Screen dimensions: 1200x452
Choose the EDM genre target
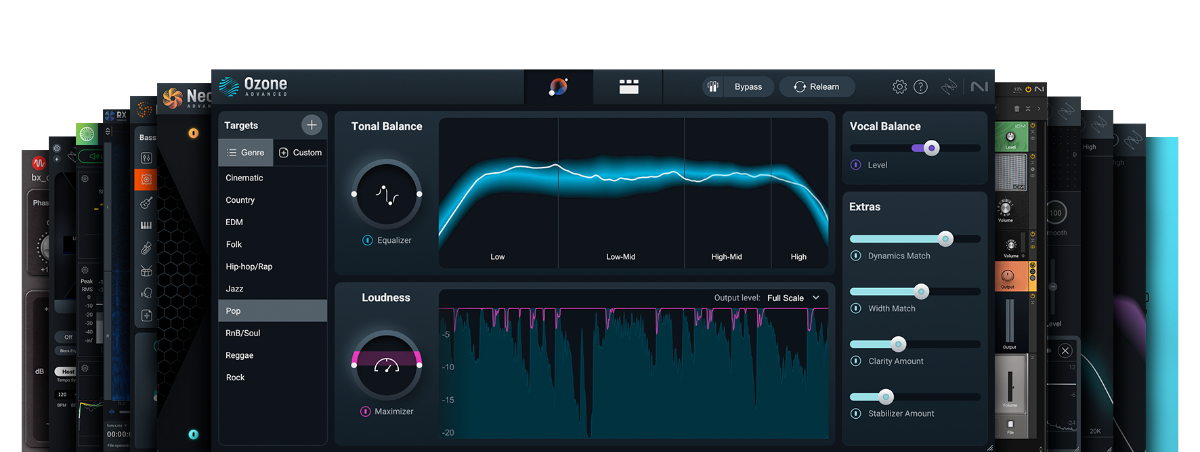[273, 222]
